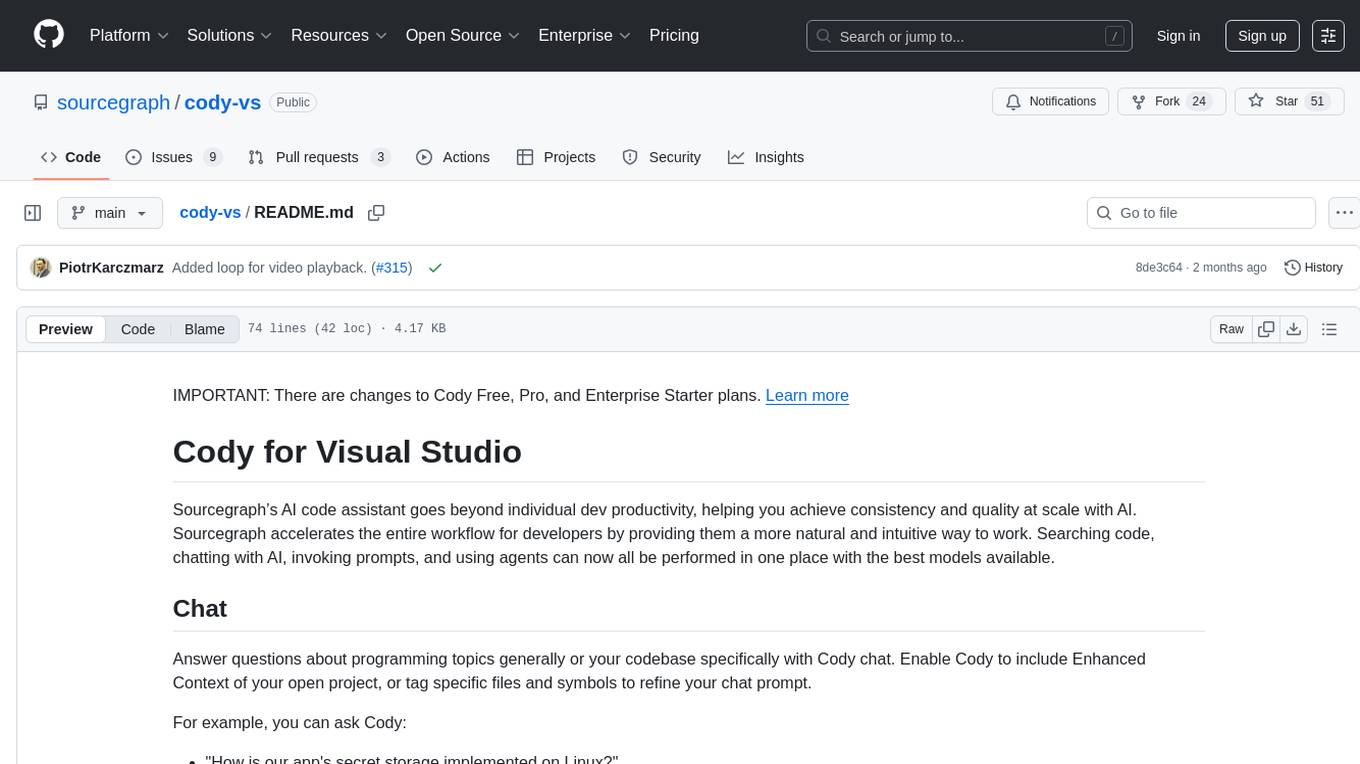Show commit checks success checkmark
1360x764 pixels.
pyautogui.click(x=435, y=268)
